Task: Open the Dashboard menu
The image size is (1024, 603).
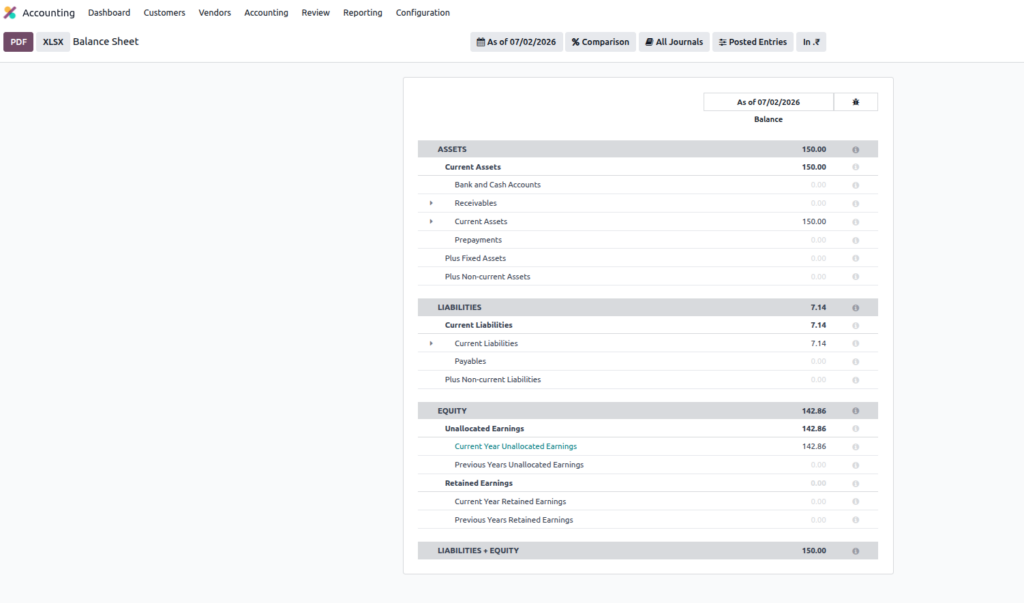Action: pos(109,12)
